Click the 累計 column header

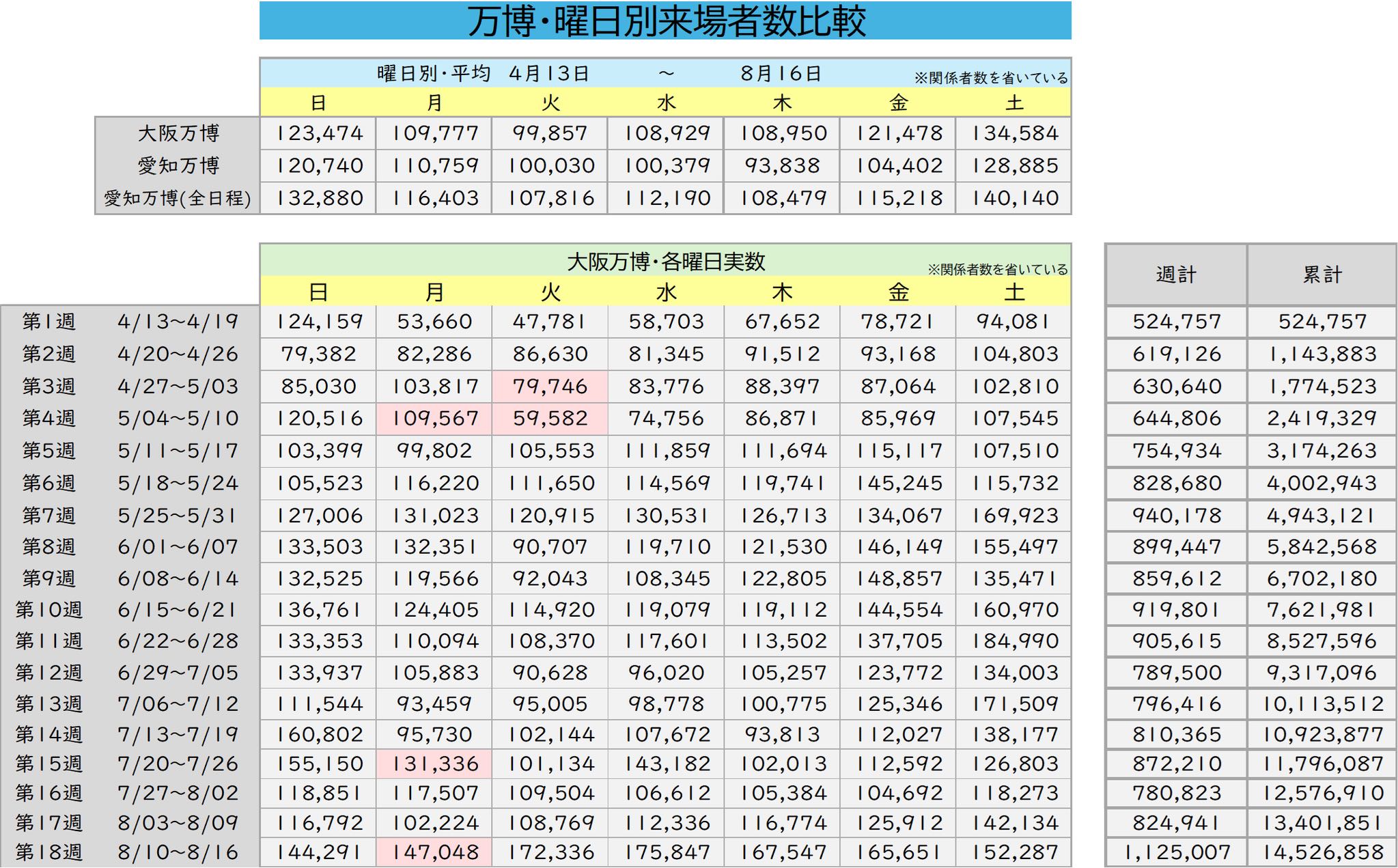pyautogui.click(x=1322, y=275)
